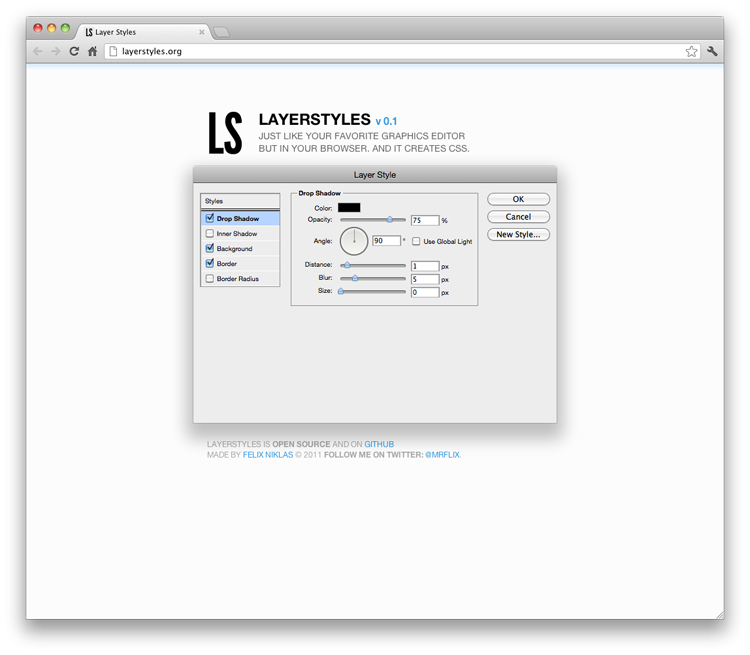Click the browser forward arrow

[56, 51]
